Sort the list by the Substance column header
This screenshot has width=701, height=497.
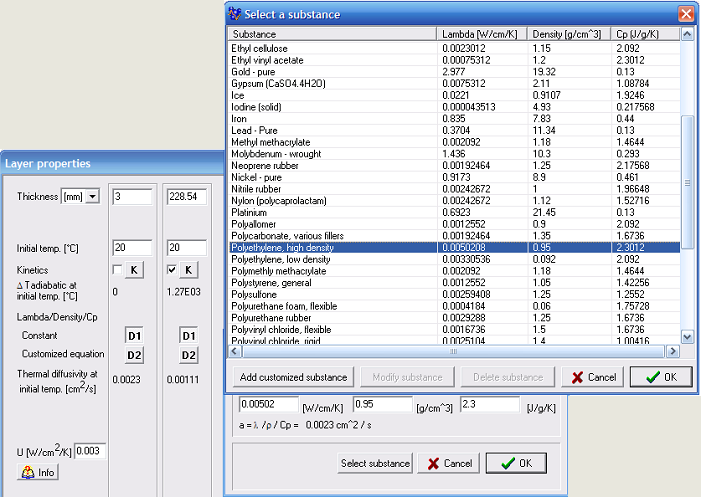(332, 34)
